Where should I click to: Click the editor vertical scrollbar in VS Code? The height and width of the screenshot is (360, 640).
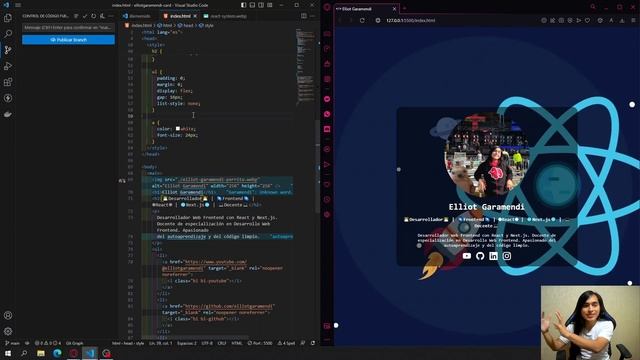[317, 167]
